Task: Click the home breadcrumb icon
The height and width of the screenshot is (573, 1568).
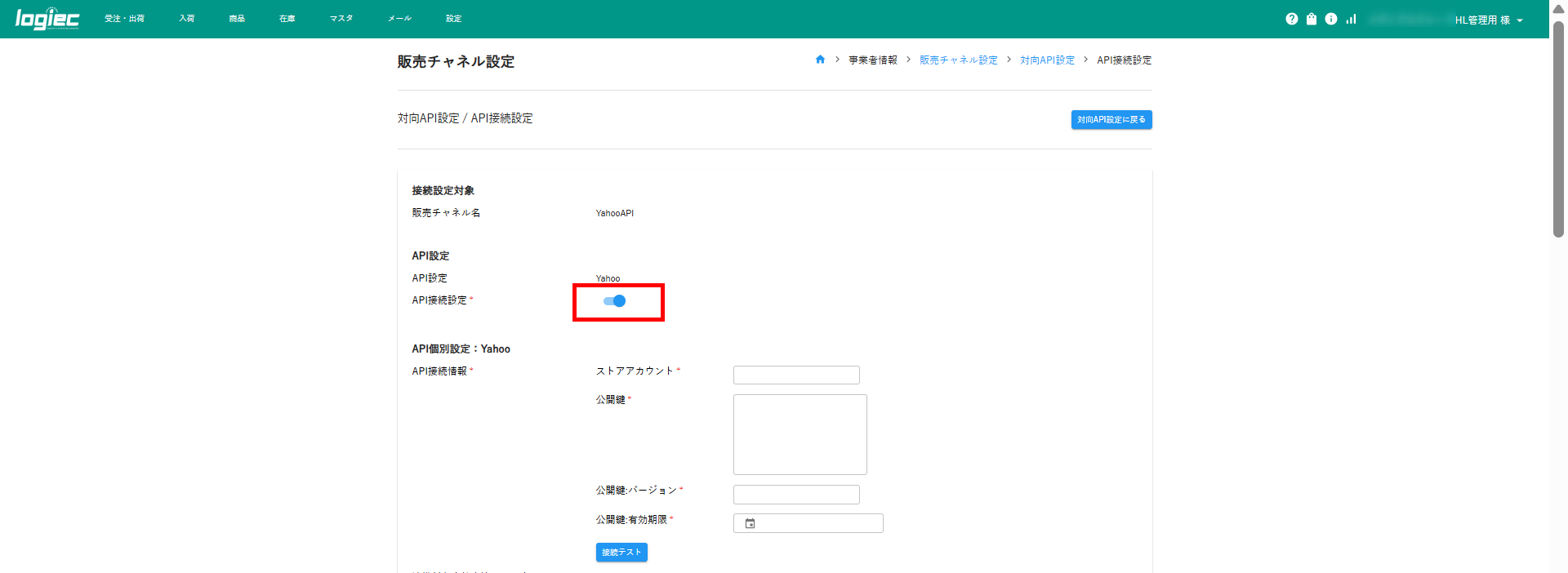Action: pyautogui.click(x=820, y=60)
